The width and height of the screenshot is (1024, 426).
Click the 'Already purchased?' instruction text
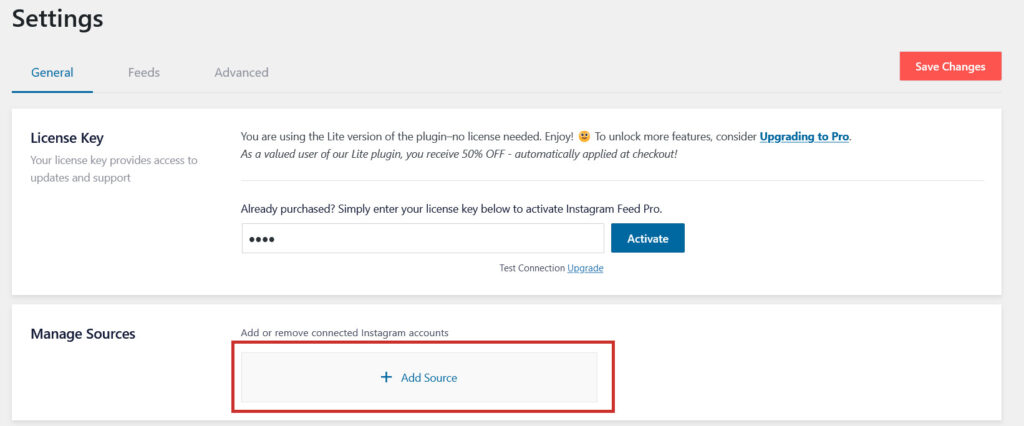(452, 209)
